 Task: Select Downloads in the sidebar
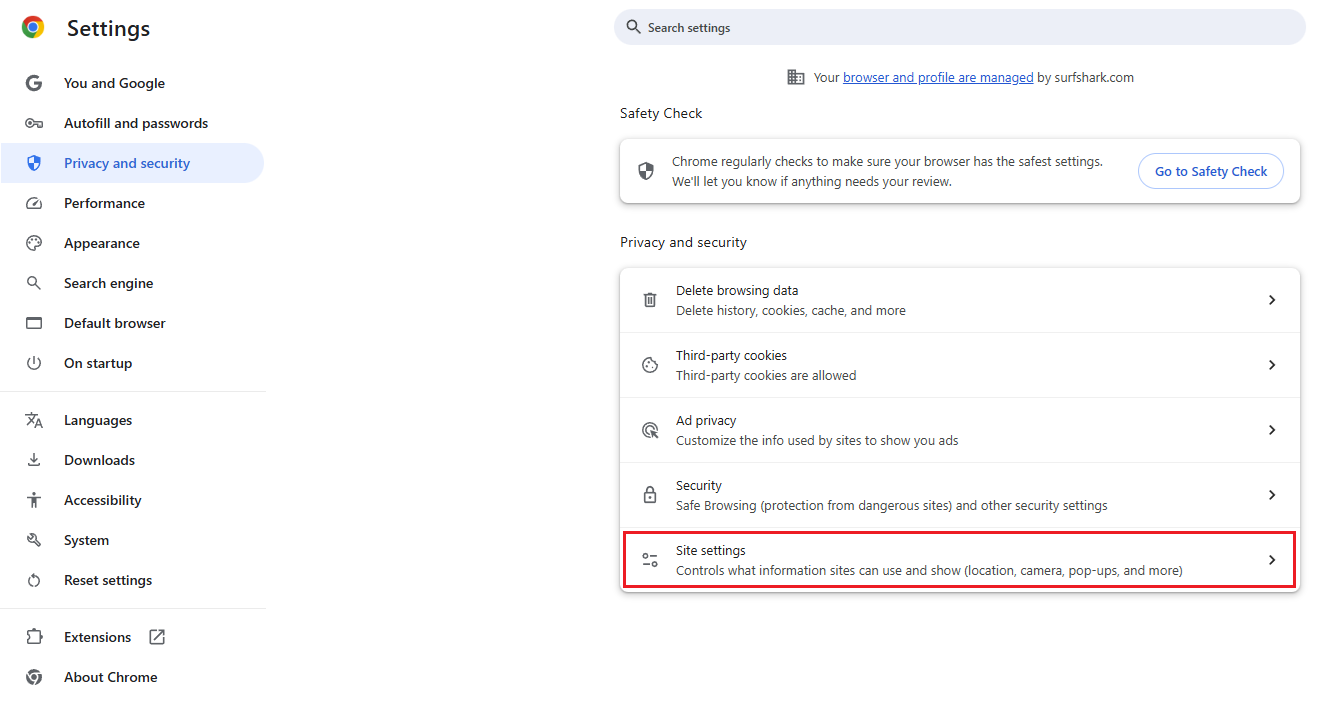[99, 460]
